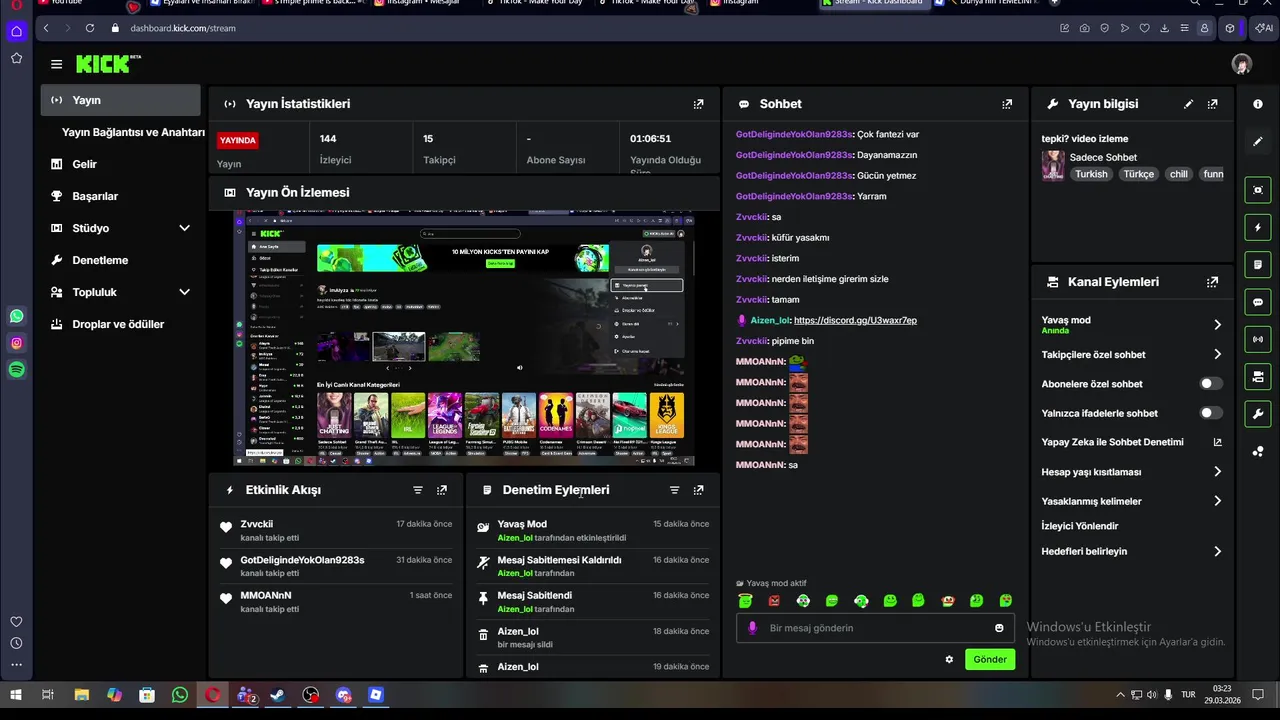Open Takipçilere özel sohbet options

tap(1217, 354)
